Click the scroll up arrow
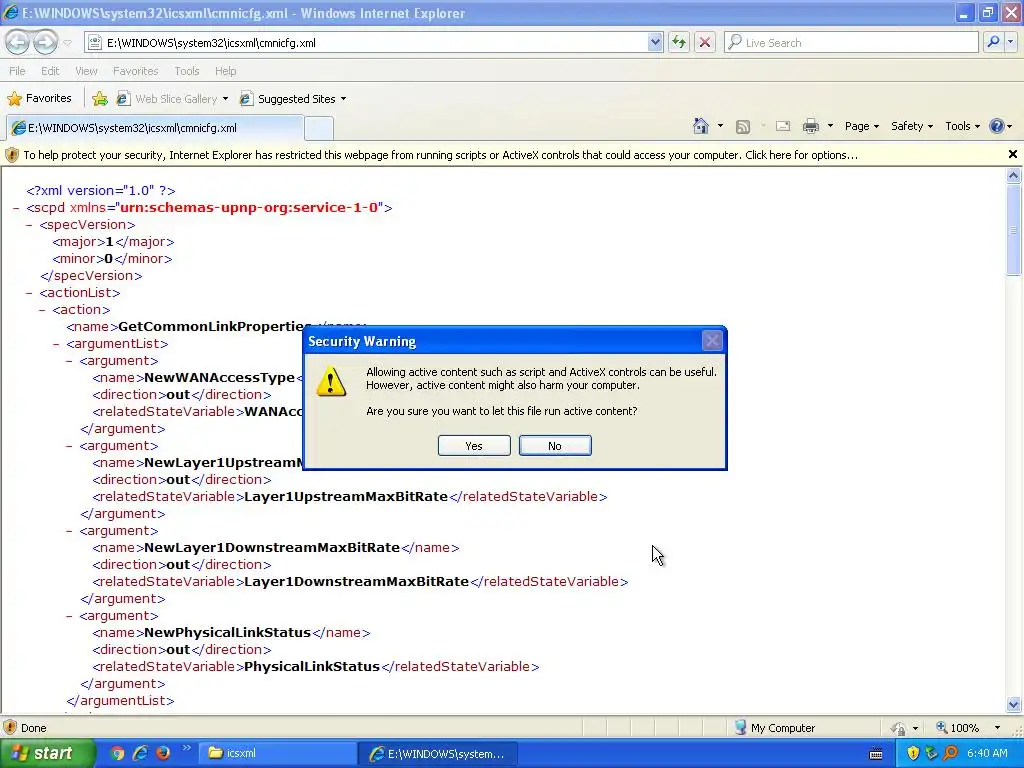The height and width of the screenshot is (768, 1024). (1014, 175)
